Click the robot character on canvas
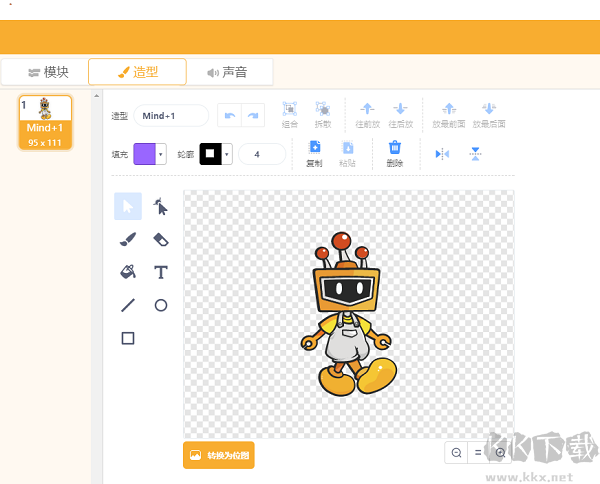The height and width of the screenshot is (484, 600). pos(349,314)
